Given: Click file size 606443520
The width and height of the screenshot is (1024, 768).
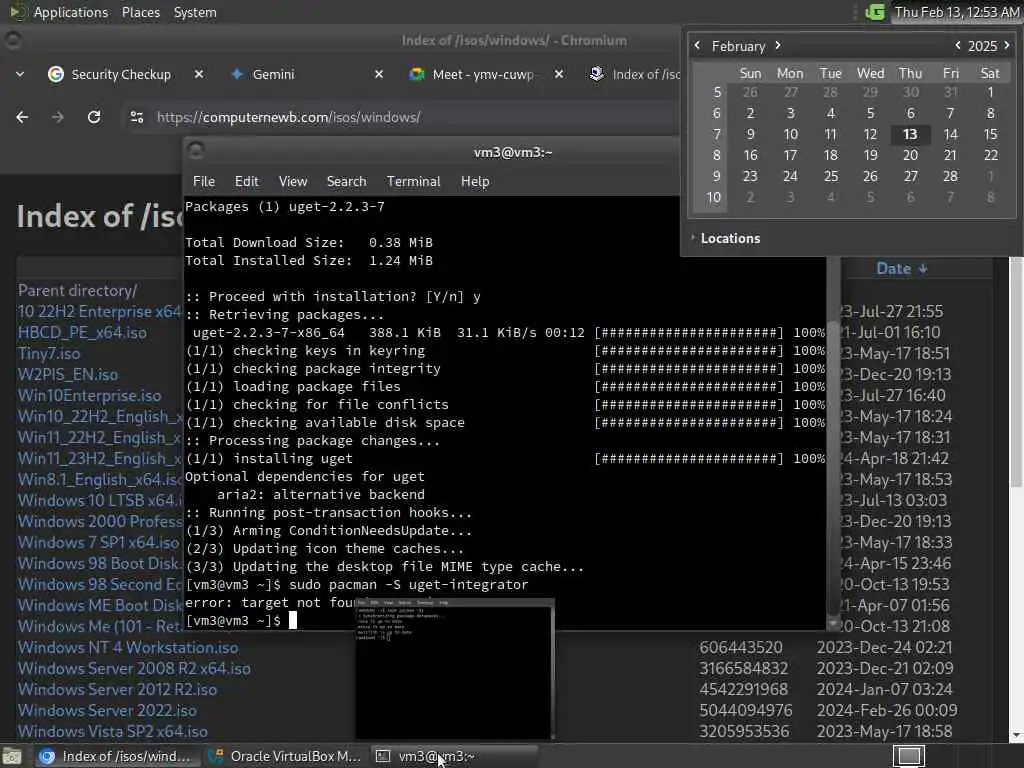Looking at the screenshot, I should click(x=741, y=647).
